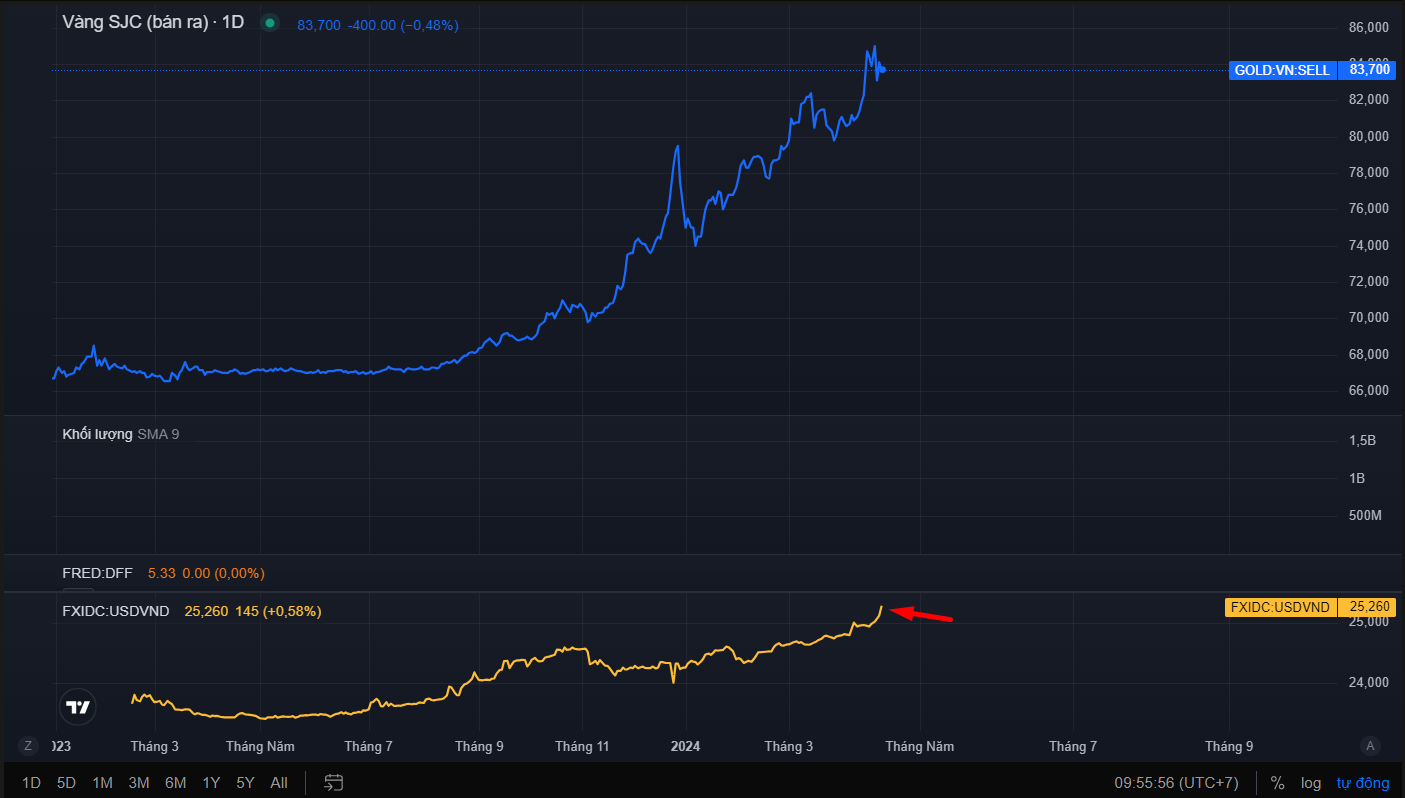Click the yellow FXIDC:USDVND axis label
Image resolution: width=1405 pixels, height=798 pixels.
pyautogui.click(x=1280, y=607)
